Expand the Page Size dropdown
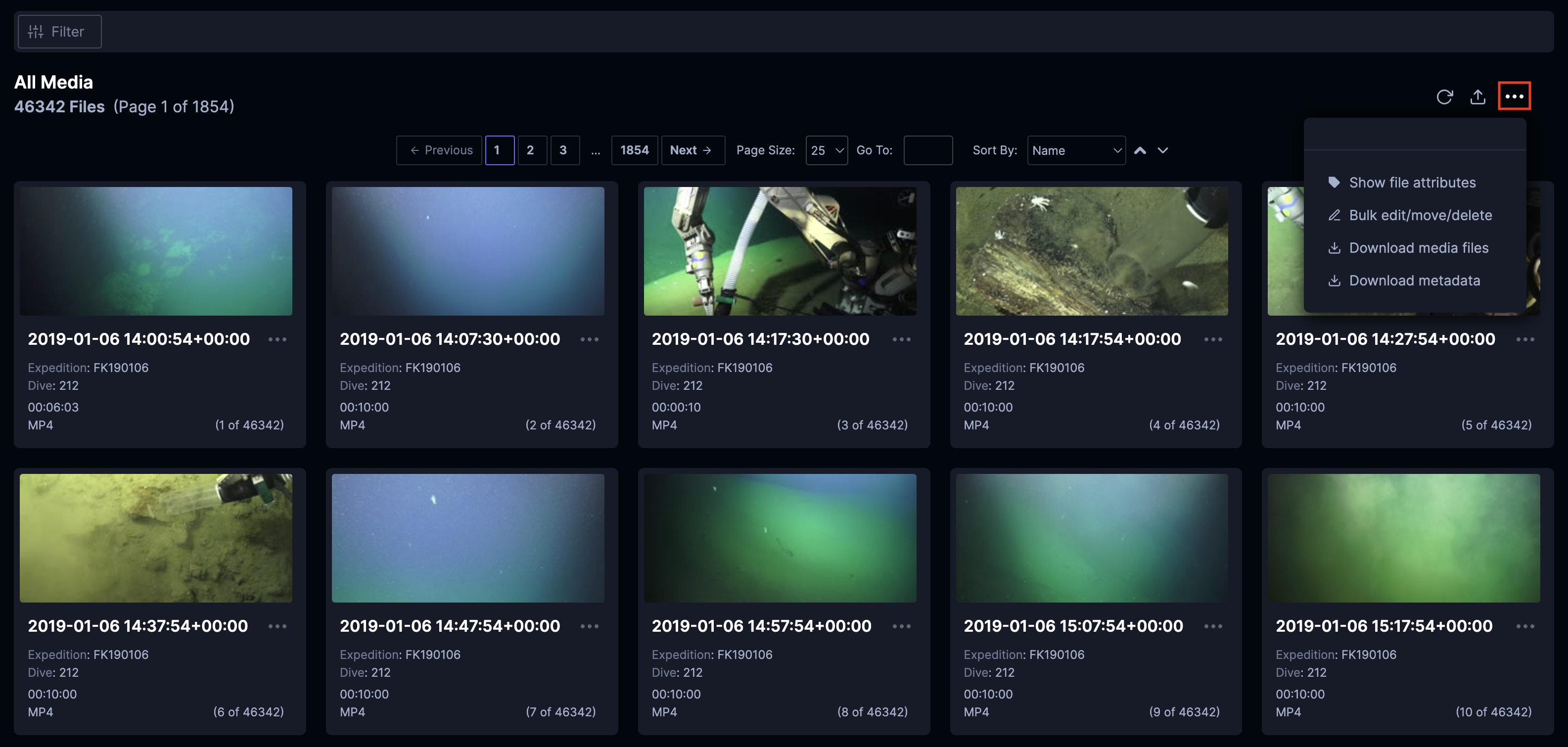 826,150
